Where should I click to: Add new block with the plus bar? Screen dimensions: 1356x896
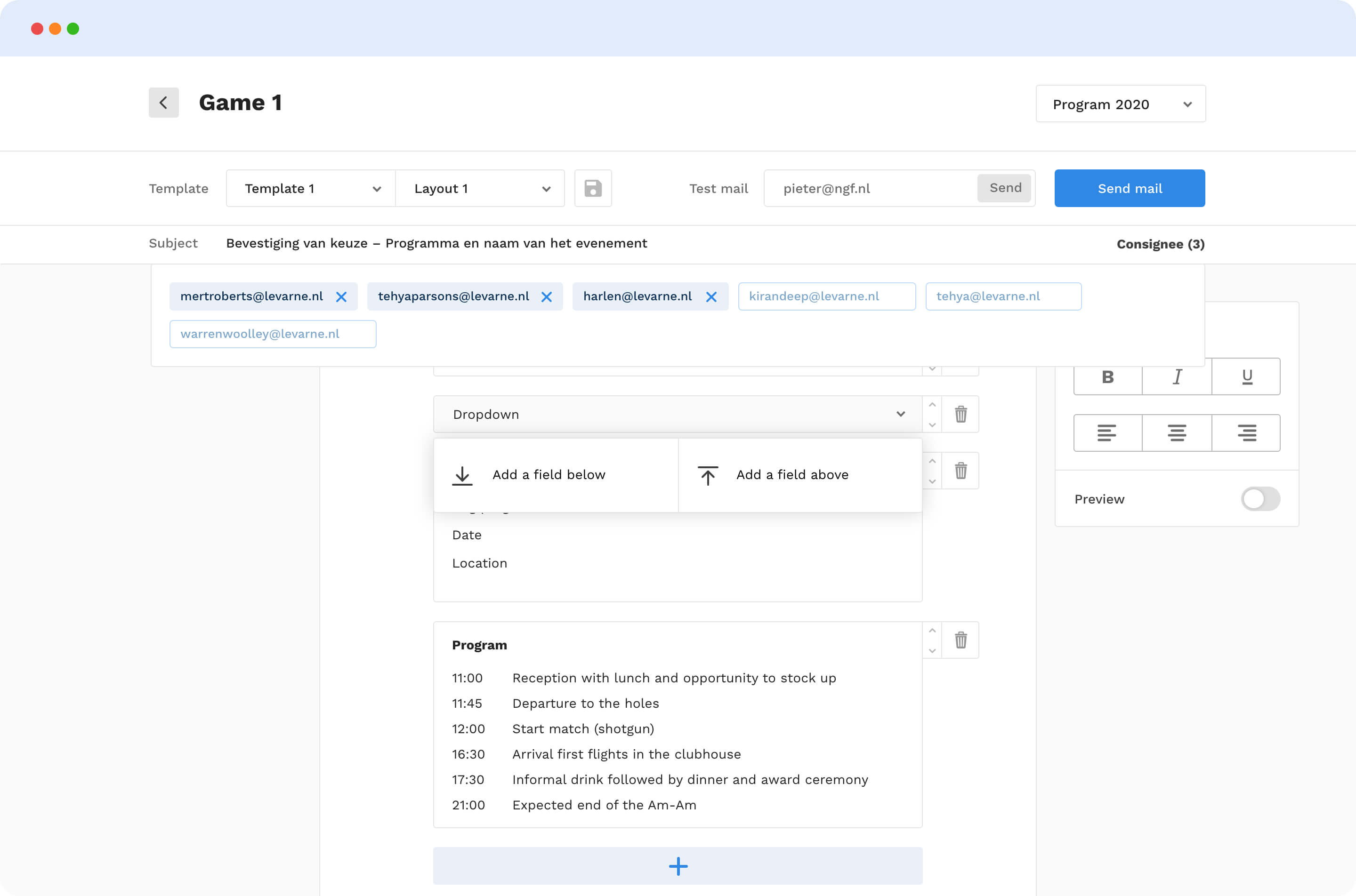point(678,866)
